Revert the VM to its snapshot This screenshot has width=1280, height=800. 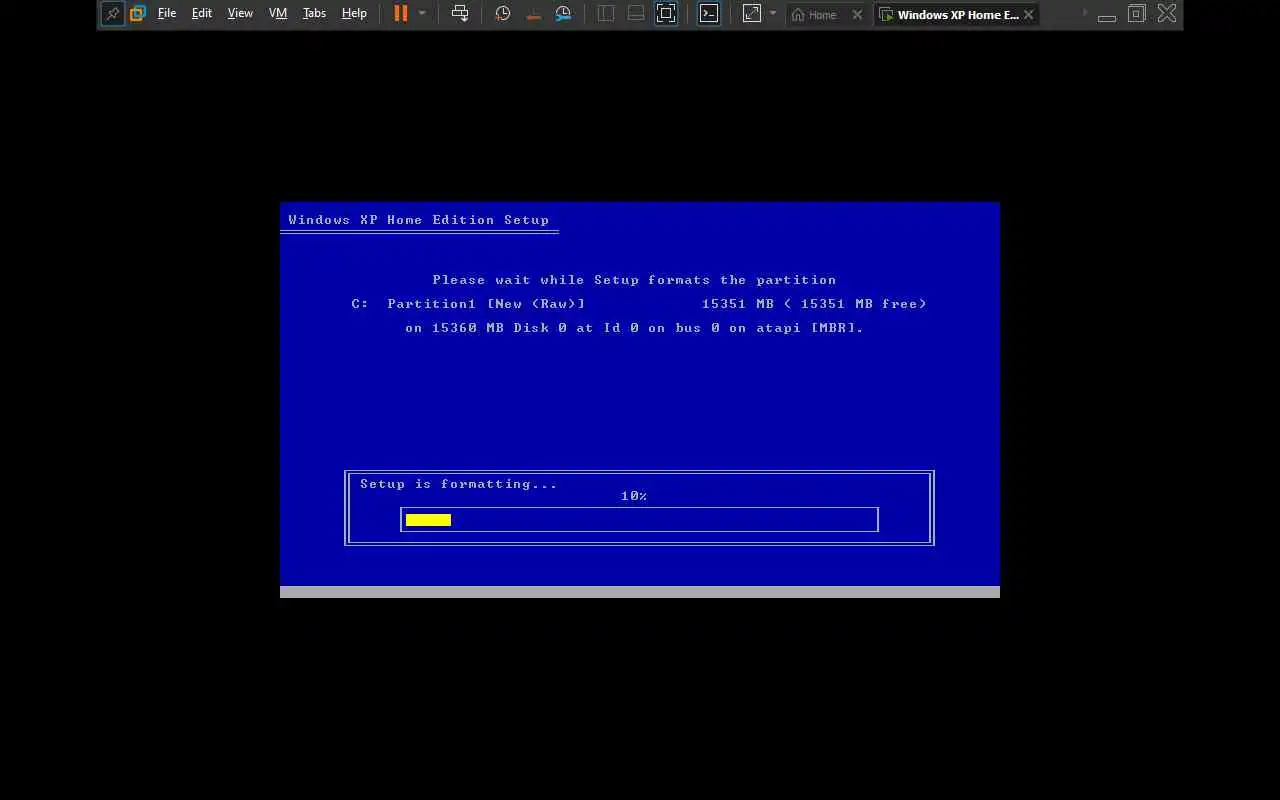click(x=533, y=14)
